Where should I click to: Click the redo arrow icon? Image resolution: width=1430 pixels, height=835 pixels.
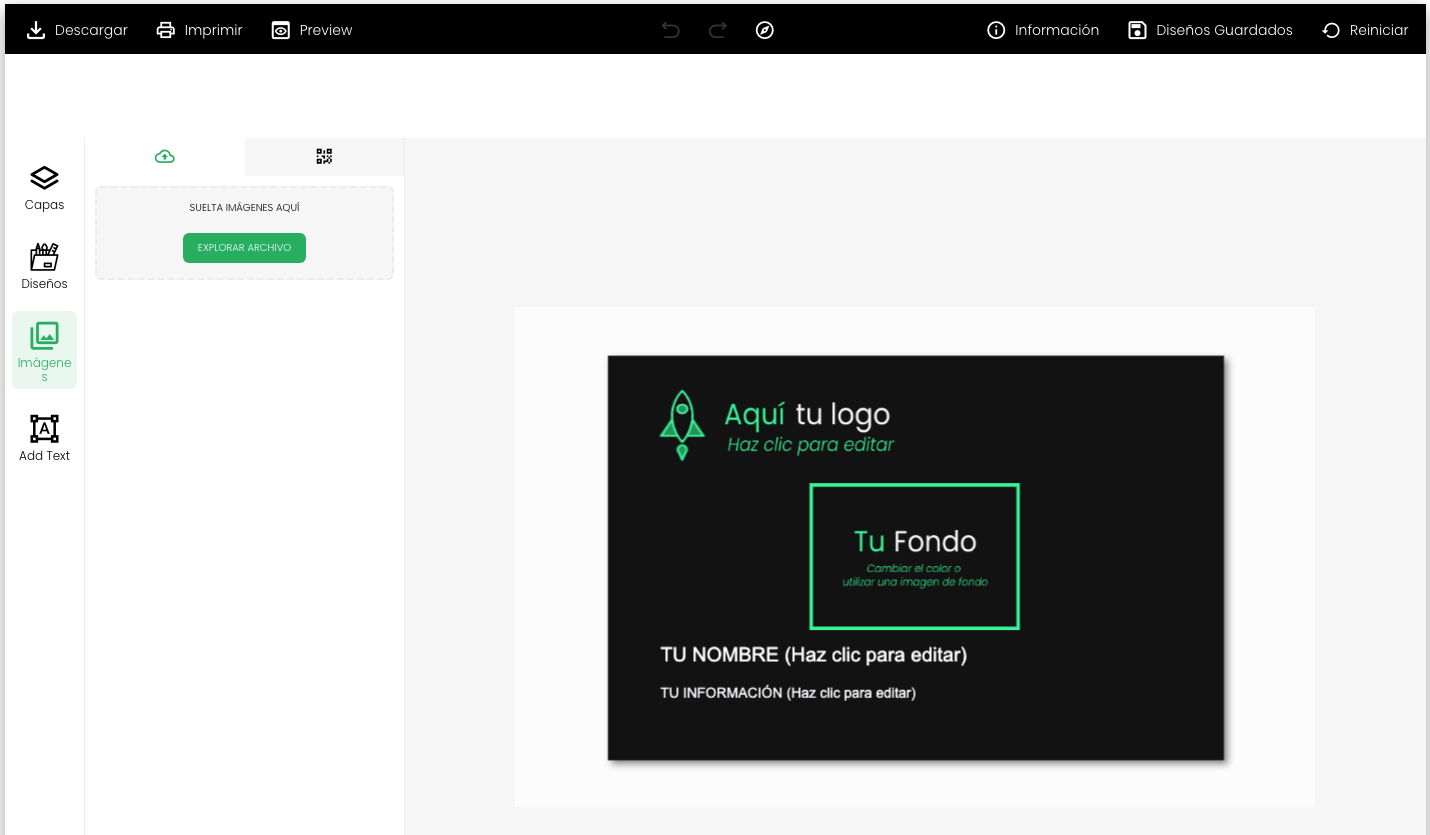[717, 30]
